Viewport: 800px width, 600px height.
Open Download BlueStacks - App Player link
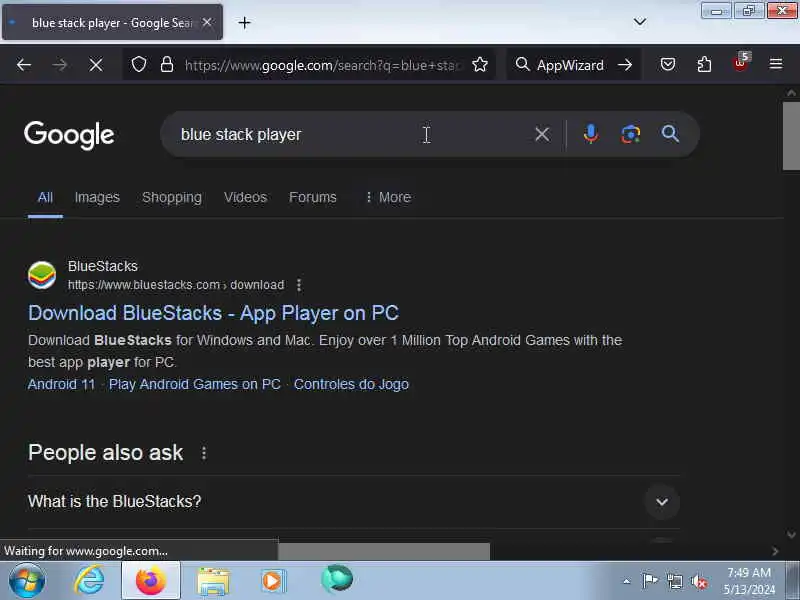point(213,313)
